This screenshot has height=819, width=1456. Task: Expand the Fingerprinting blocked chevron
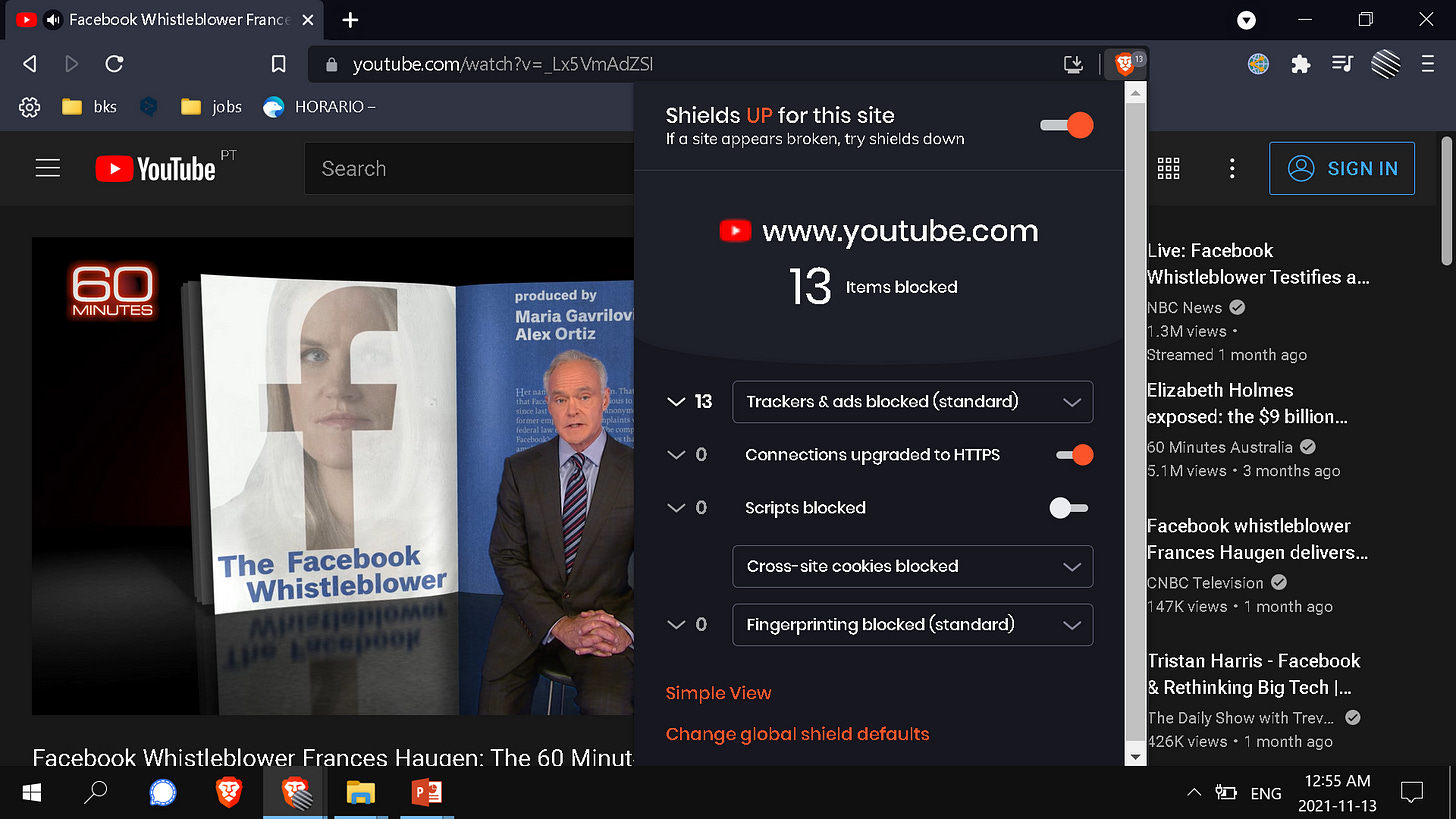click(x=676, y=625)
